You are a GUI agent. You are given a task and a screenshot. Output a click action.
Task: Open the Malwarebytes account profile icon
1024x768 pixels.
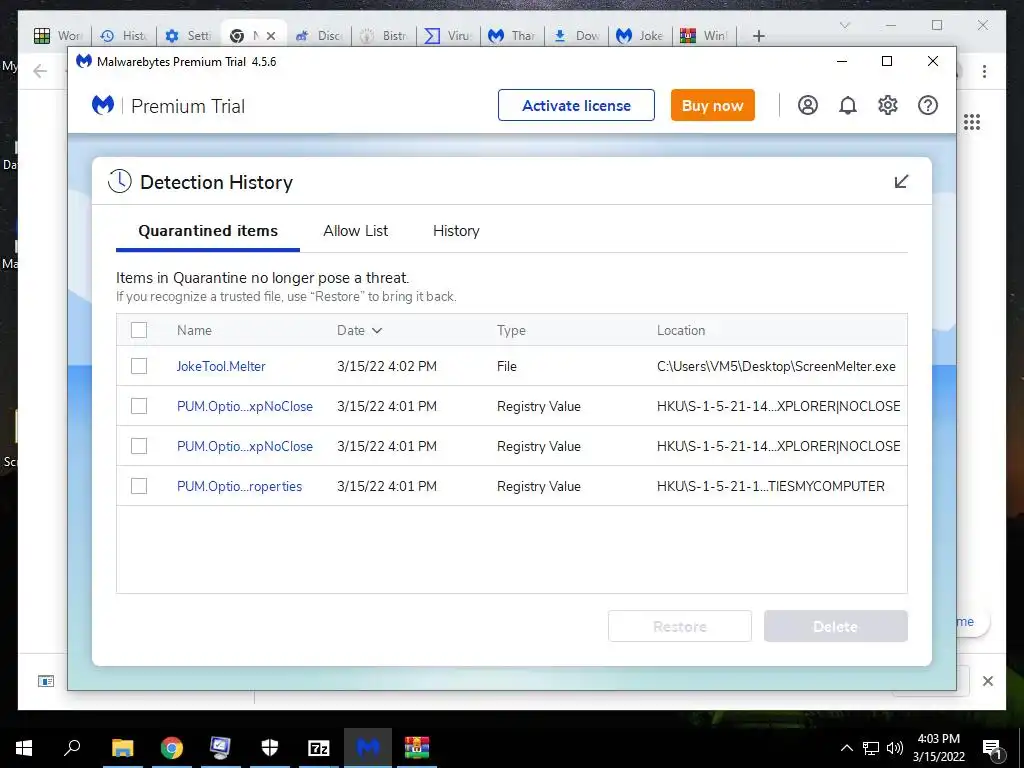(x=807, y=105)
